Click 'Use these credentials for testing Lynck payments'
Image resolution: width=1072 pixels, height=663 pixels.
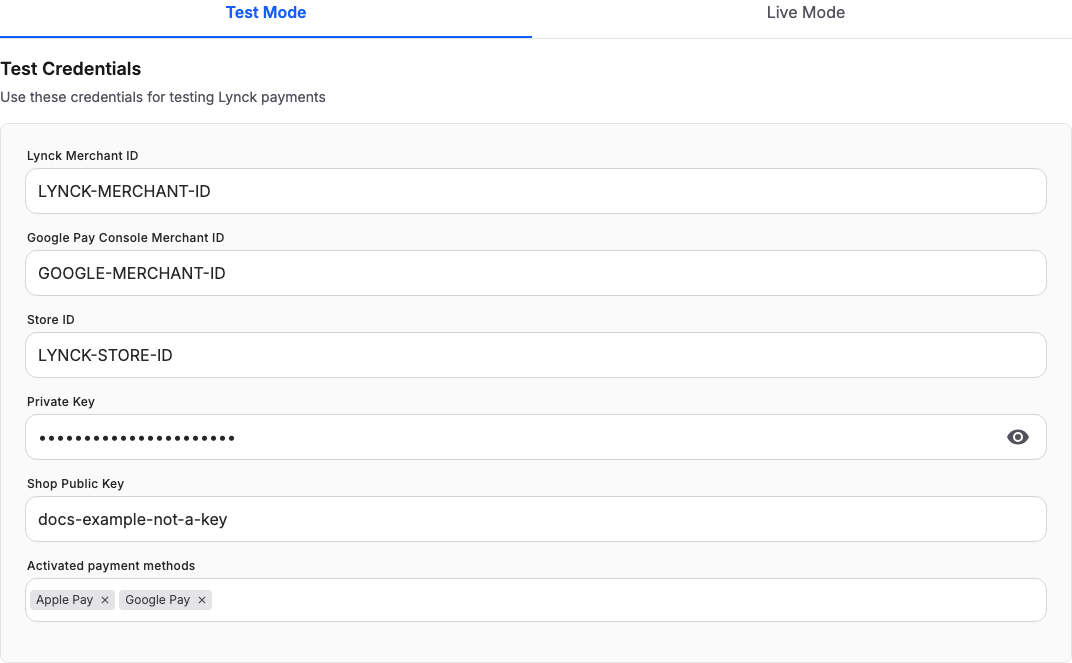point(163,97)
